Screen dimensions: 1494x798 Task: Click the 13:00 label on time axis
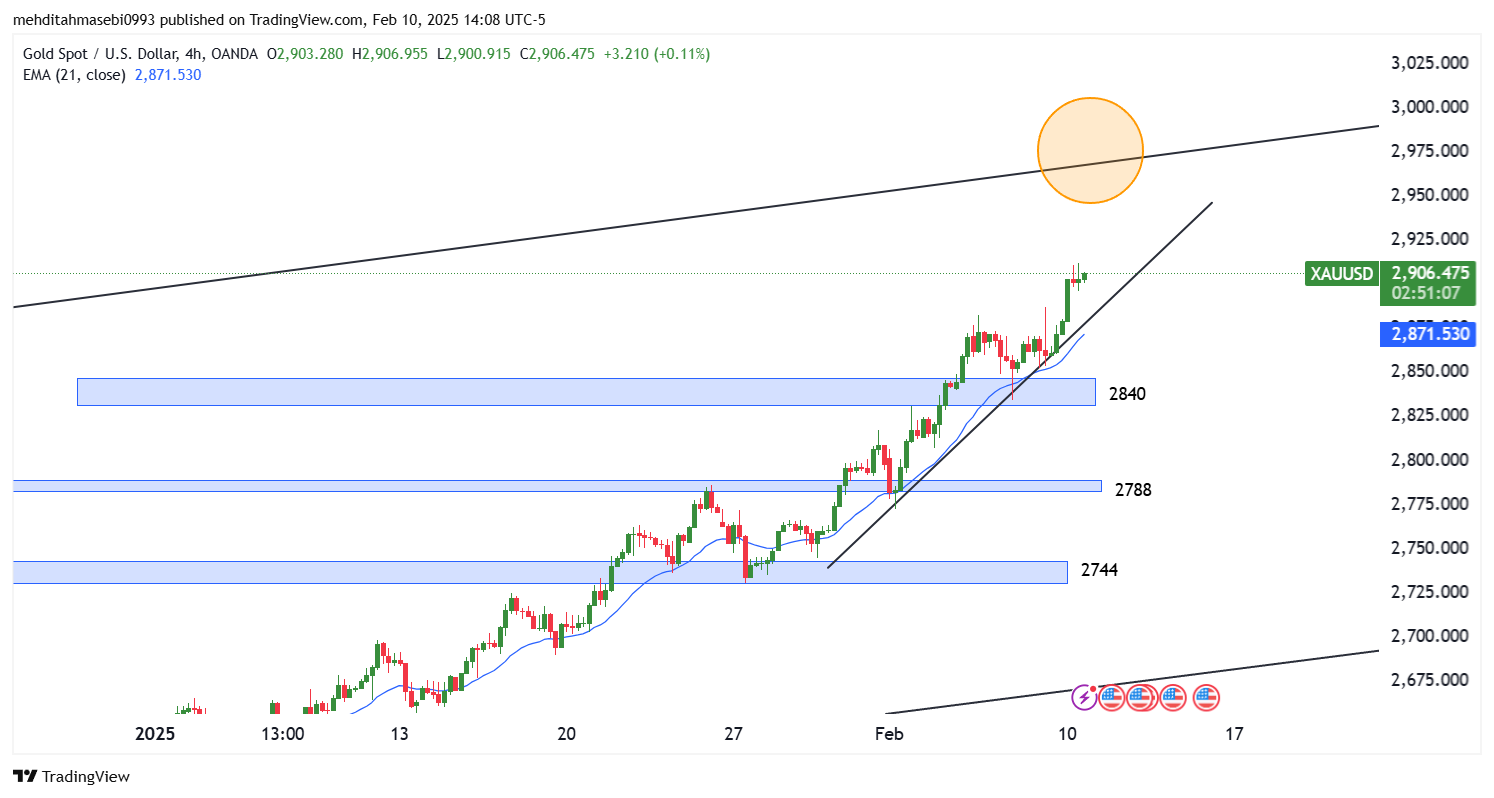click(283, 734)
